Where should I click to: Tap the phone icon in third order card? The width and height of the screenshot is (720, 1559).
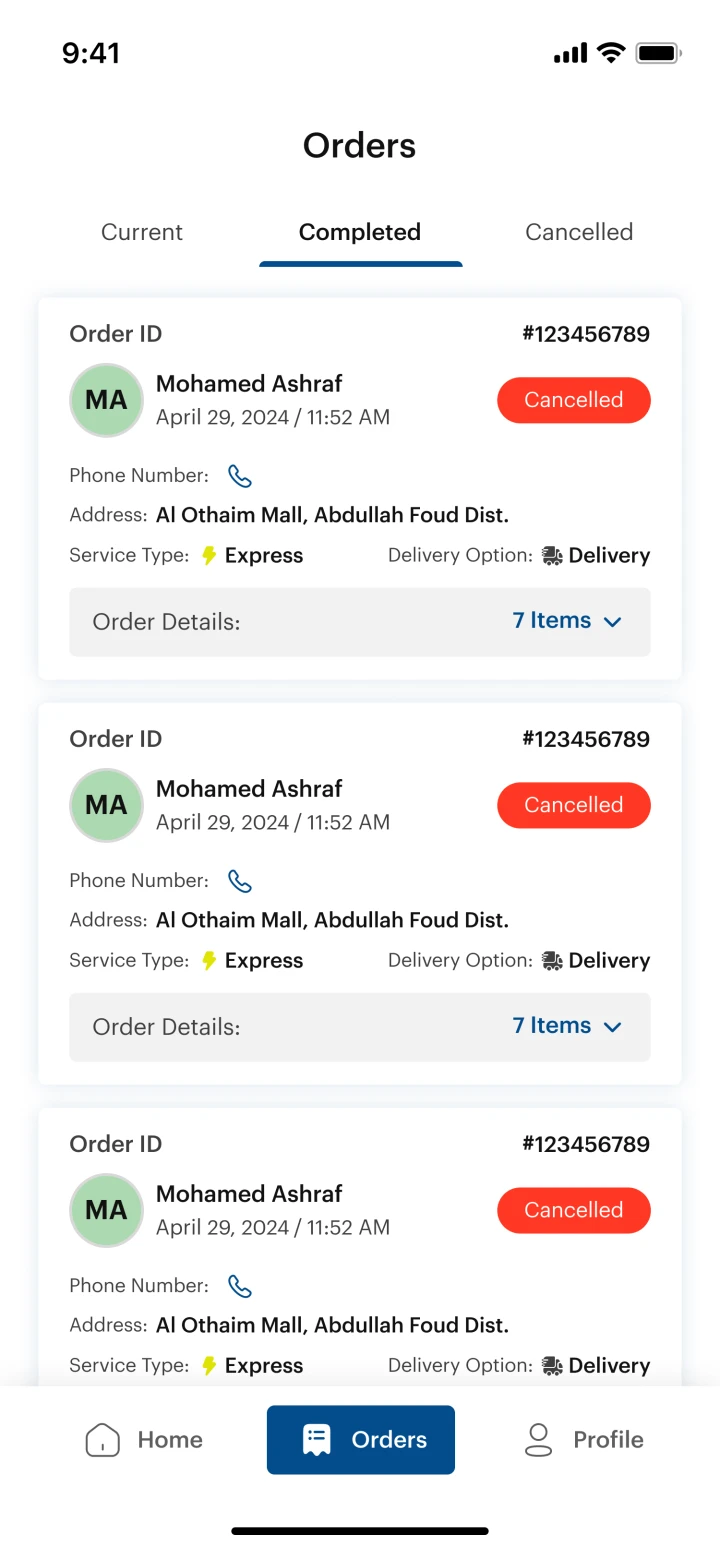[x=240, y=1286]
